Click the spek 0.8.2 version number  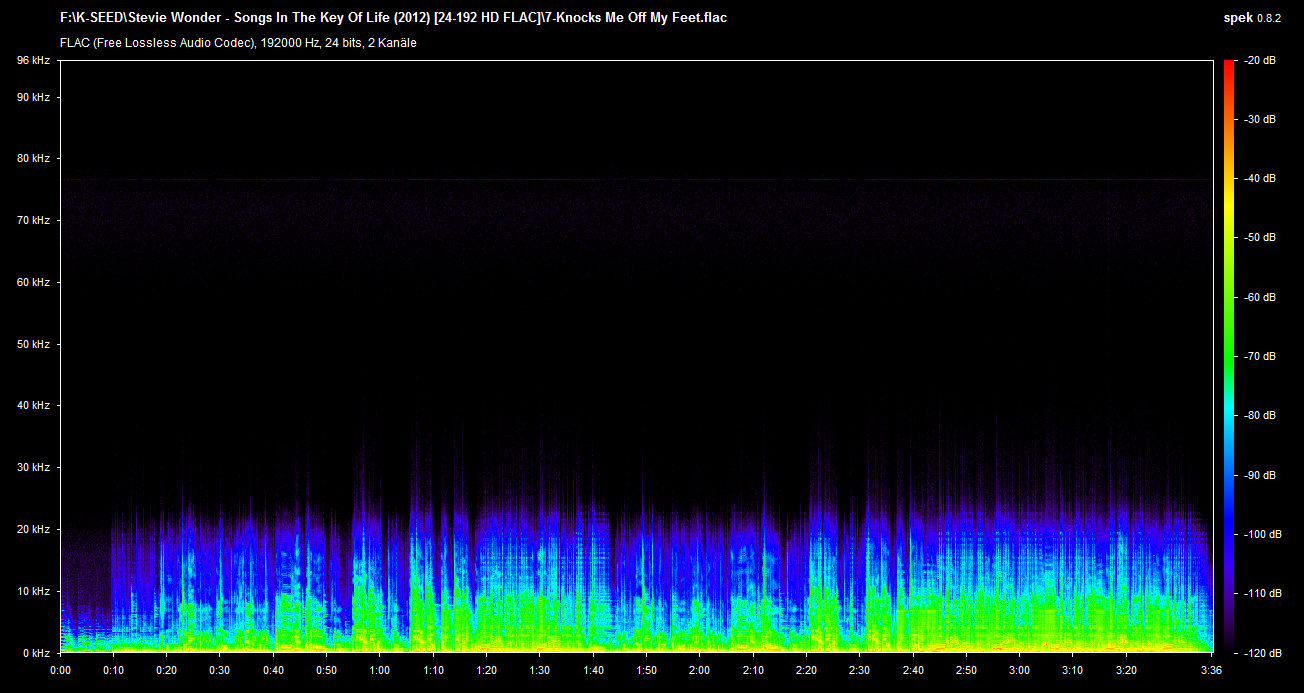pos(1270,18)
